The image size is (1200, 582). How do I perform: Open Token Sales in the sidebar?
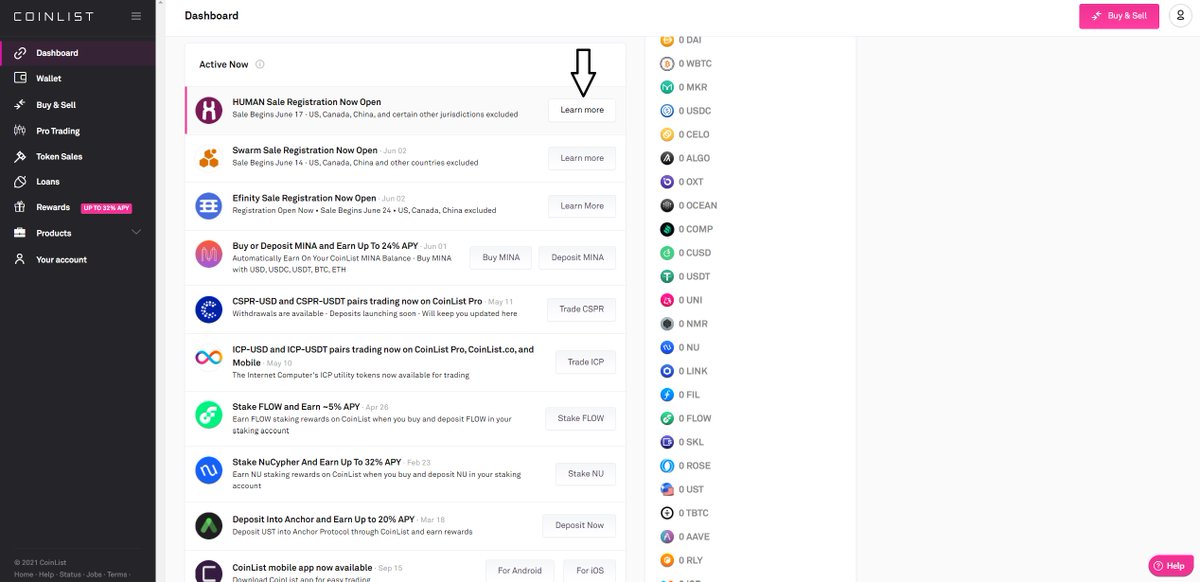(x=59, y=157)
